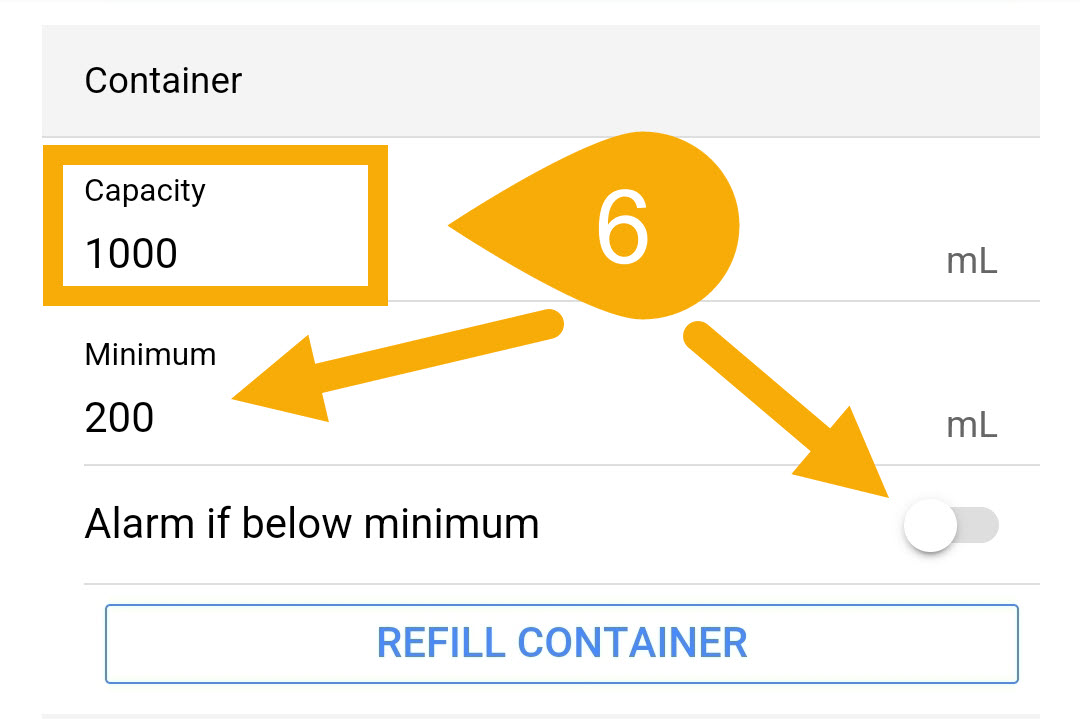This screenshot has height=719, width=1080.
Task: Tap the Capacity field label
Action: (x=145, y=190)
